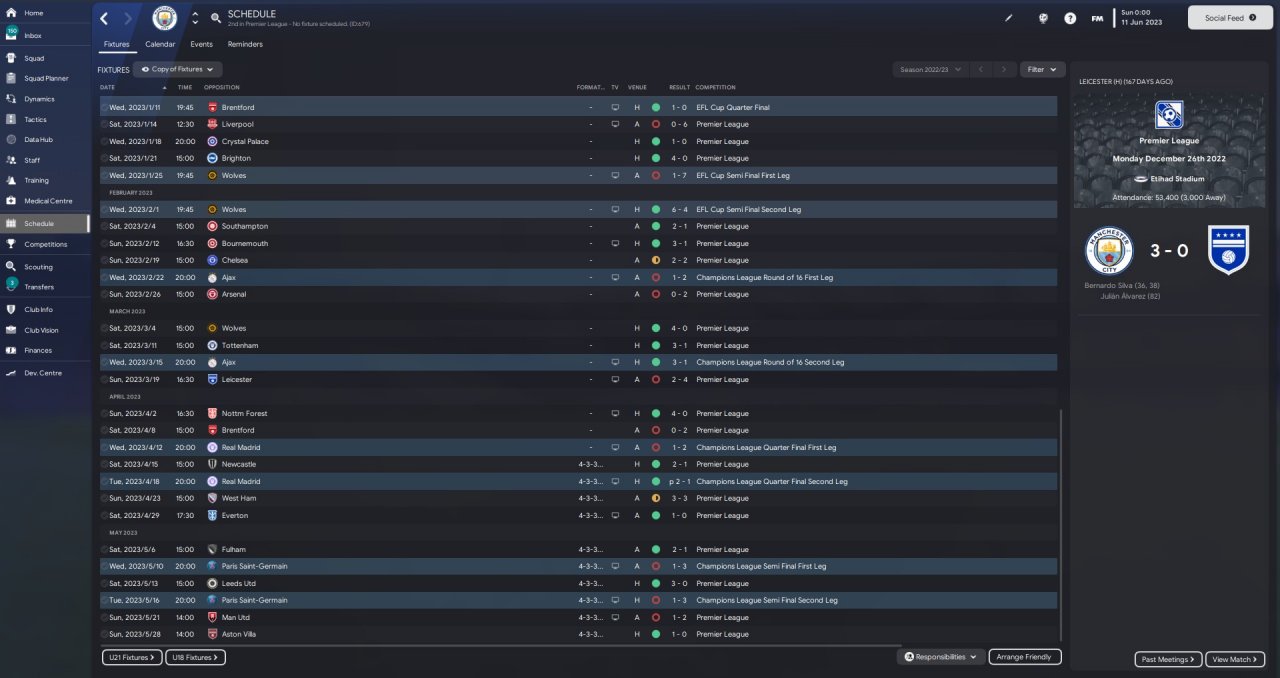Viewport: 1280px width, 678px height.
Task: Select the circle on the Aston Villa row
Action: click(104, 634)
